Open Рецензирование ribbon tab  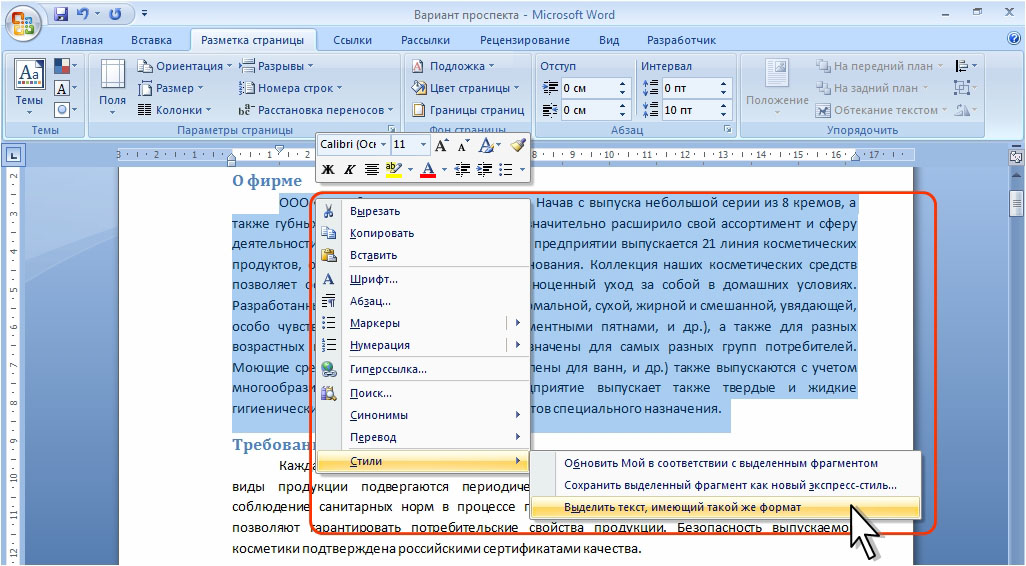[525, 40]
